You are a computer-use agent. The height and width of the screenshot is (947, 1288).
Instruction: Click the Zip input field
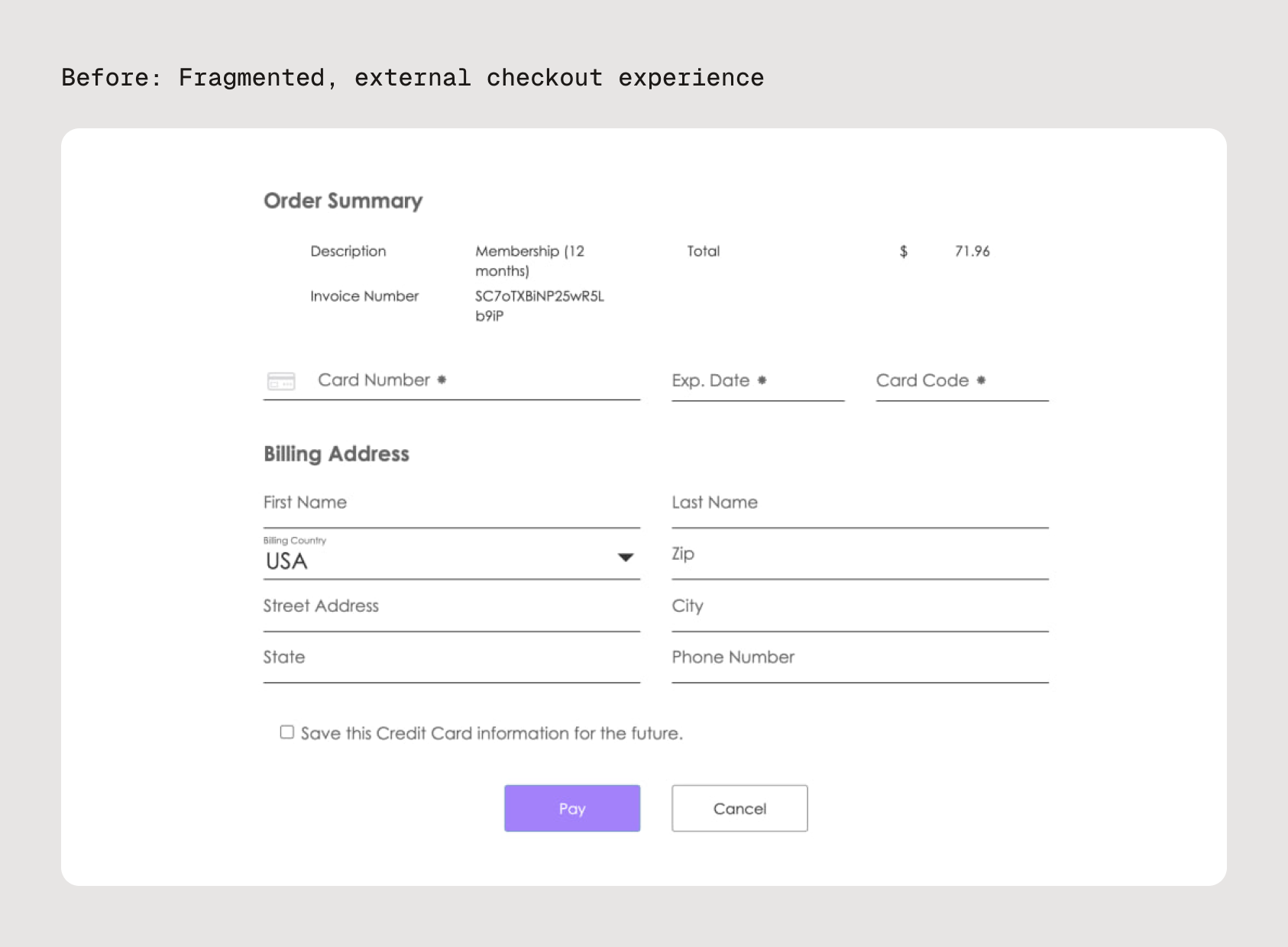(x=859, y=555)
